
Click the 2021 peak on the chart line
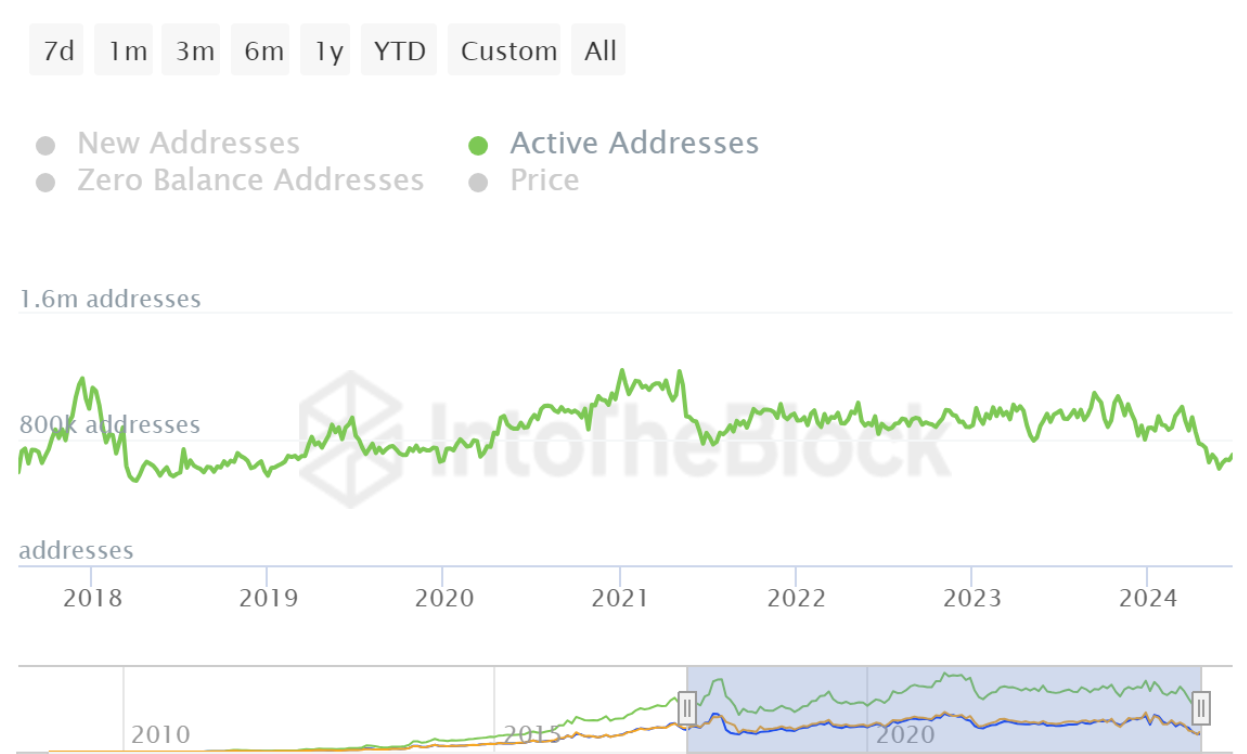coord(621,371)
